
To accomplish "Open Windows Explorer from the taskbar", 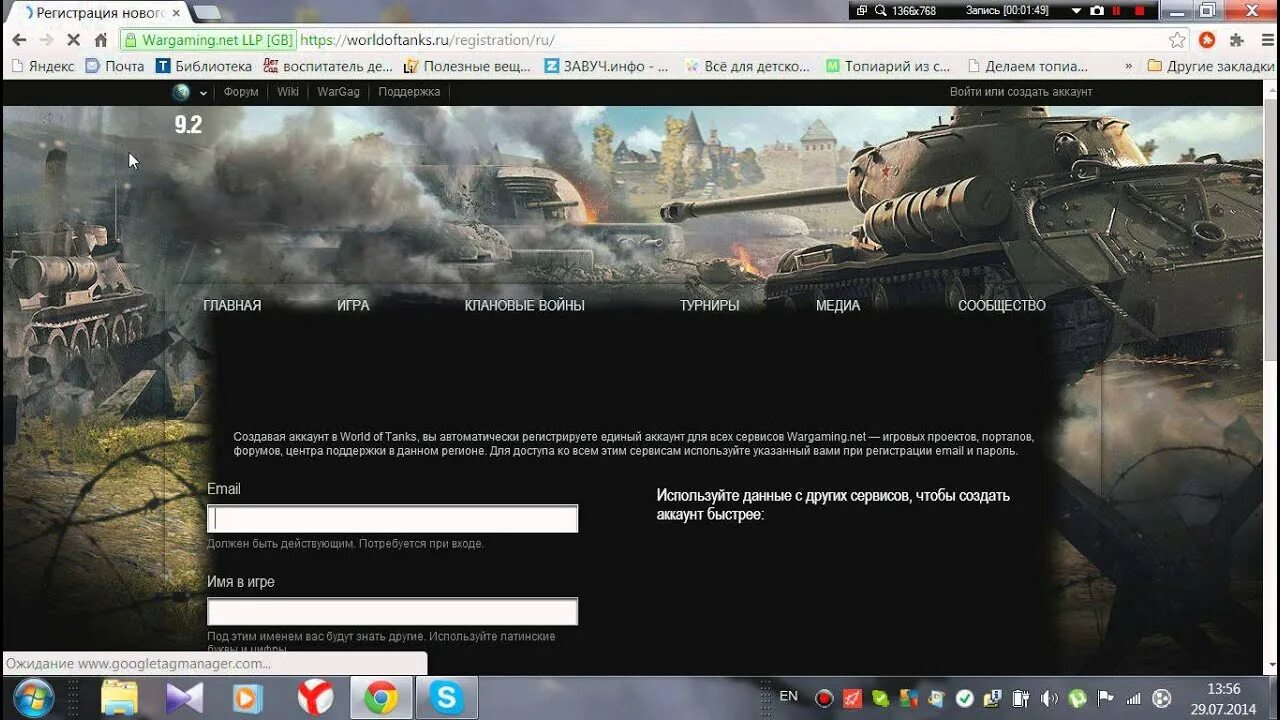I will click(x=120, y=697).
